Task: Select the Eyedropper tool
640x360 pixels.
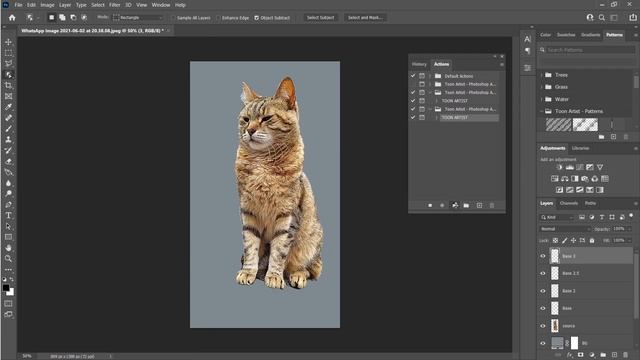Action: [8, 107]
